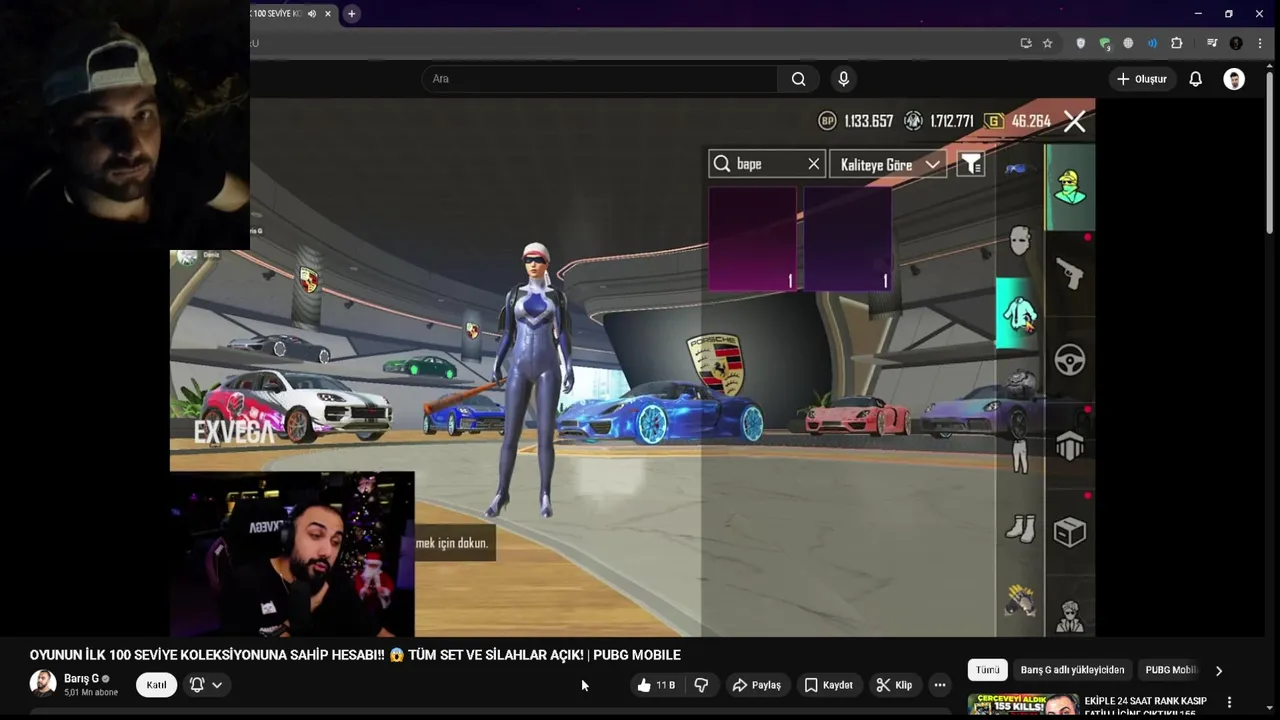
Task: Select the first pink item card
Action: coord(753,239)
